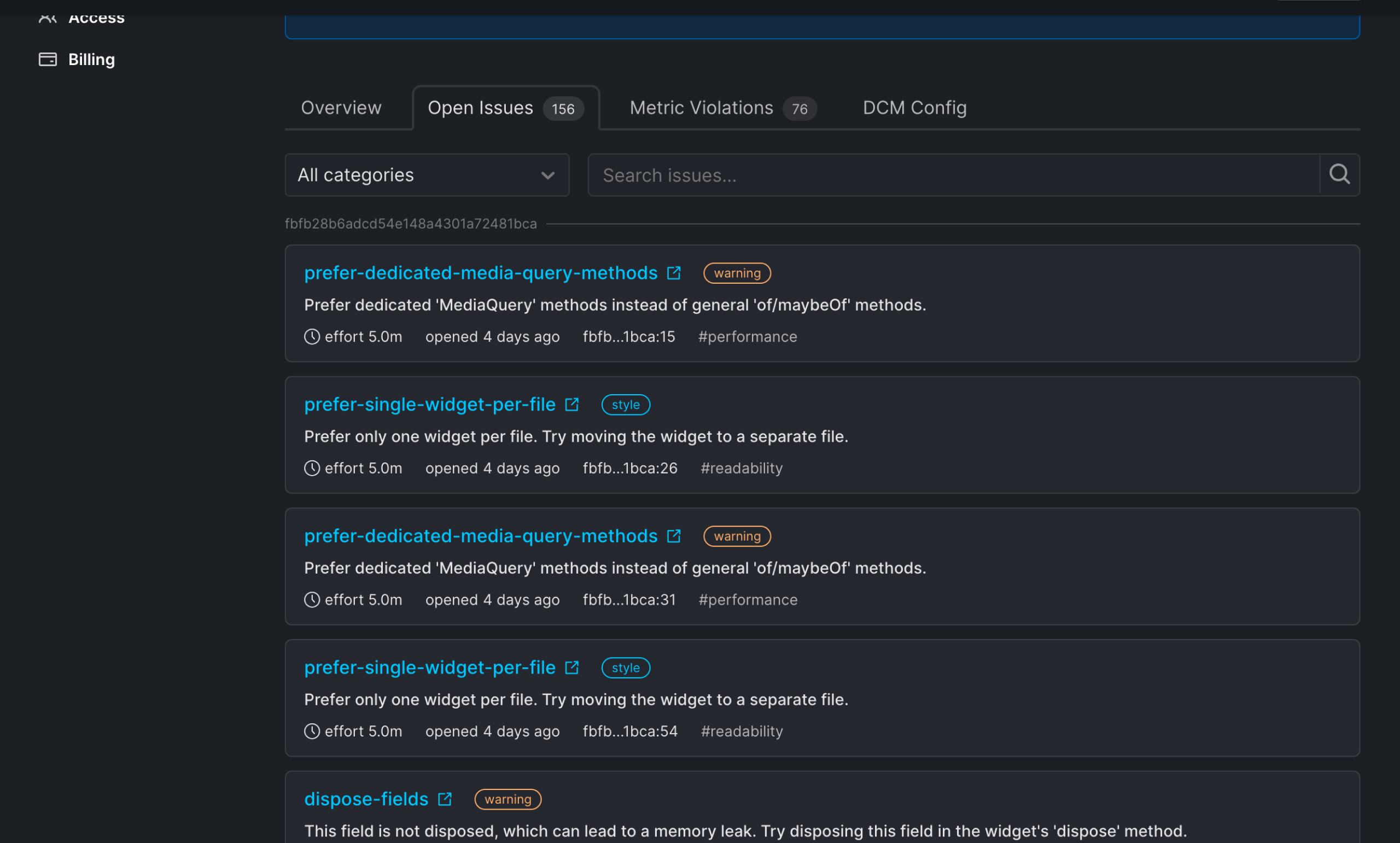1400x843 pixels.
Task: Click the clock effort icon on 1bca:31 issue
Action: 312,600
